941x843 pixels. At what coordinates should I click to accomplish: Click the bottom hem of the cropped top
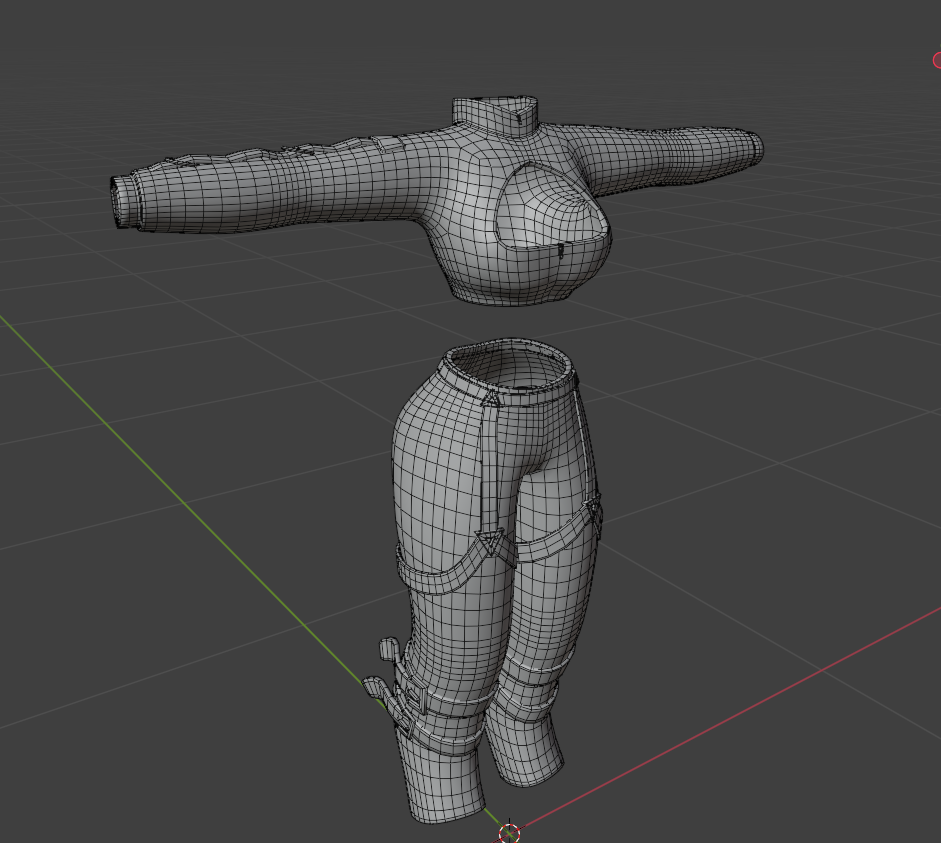pos(516,295)
